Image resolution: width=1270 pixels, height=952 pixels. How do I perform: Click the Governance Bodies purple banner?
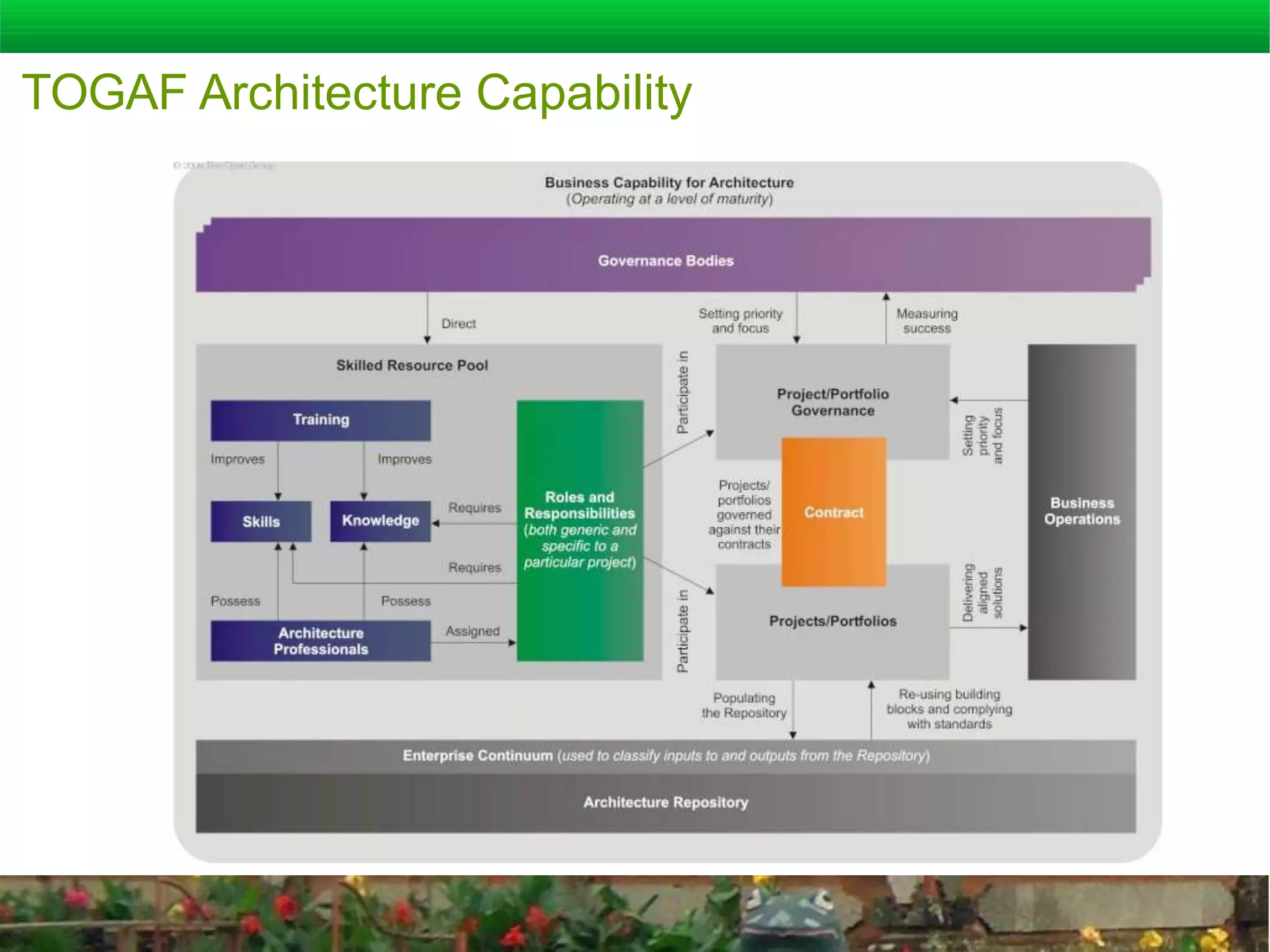(665, 260)
